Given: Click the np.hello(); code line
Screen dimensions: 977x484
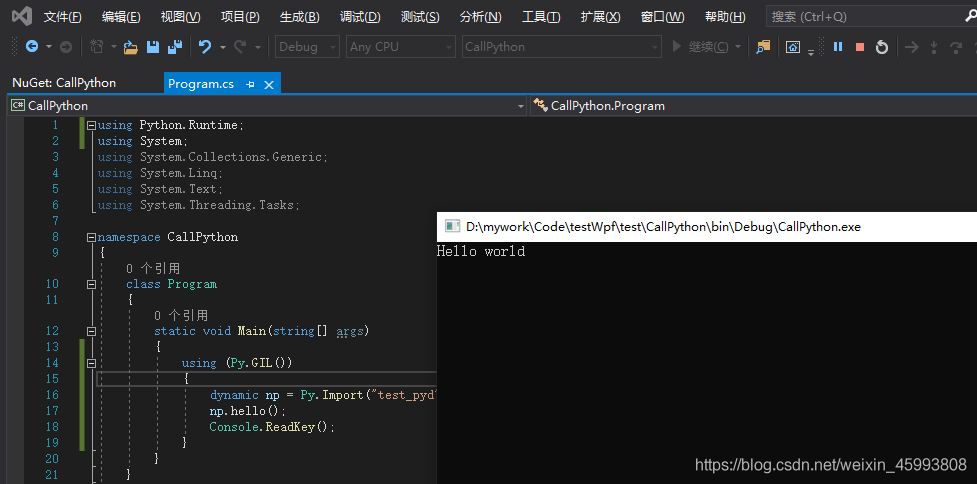Looking at the screenshot, I should 247,411.
